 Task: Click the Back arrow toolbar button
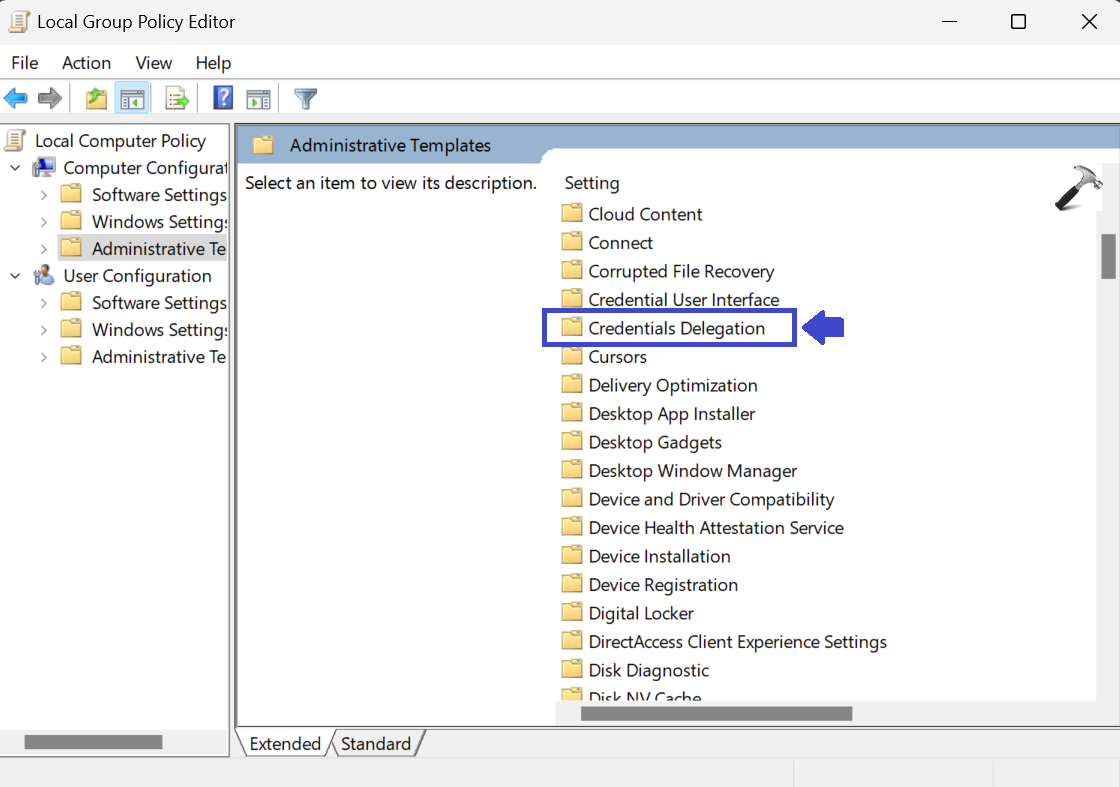tap(16, 98)
